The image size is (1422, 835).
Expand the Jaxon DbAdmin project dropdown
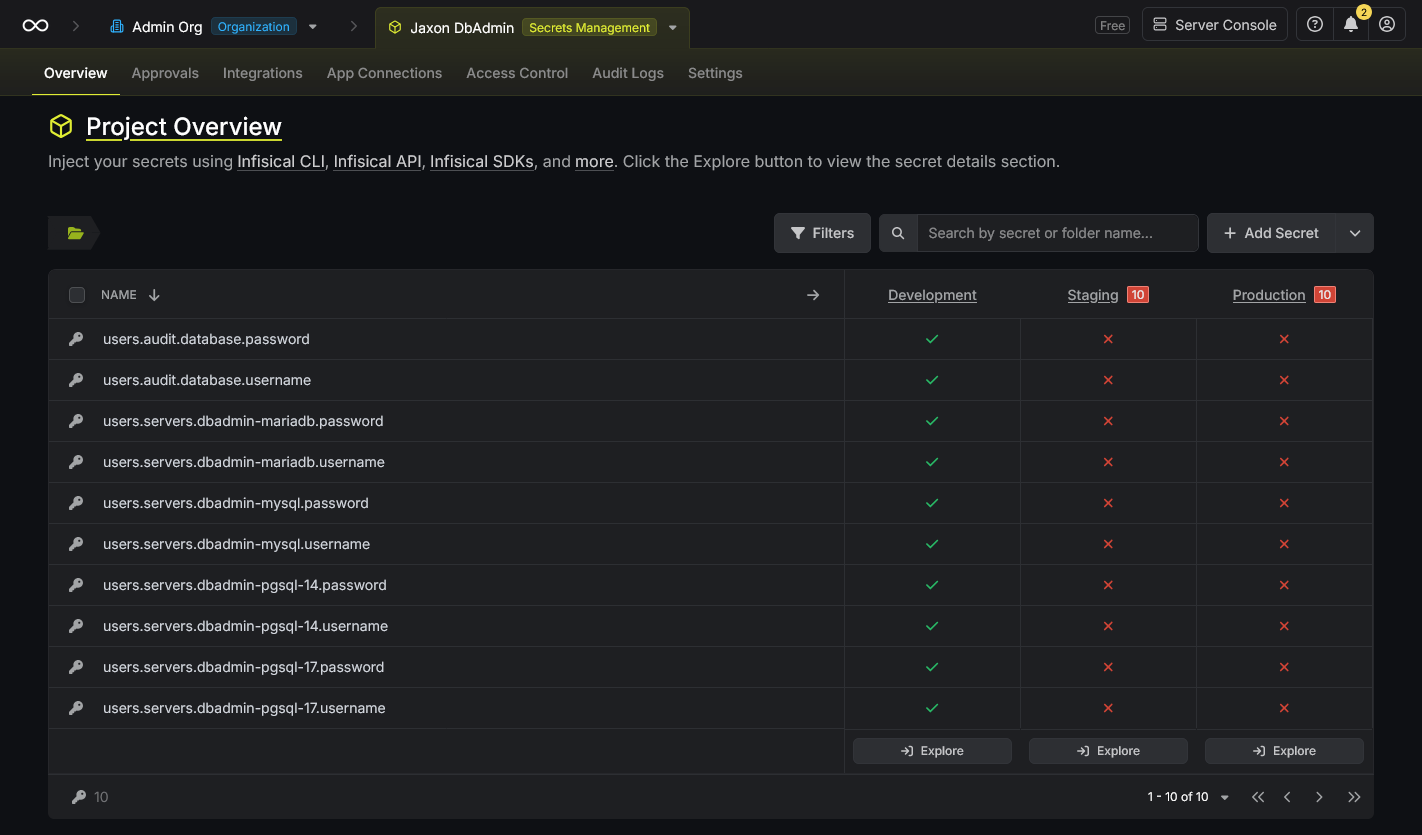pyautogui.click(x=673, y=28)
